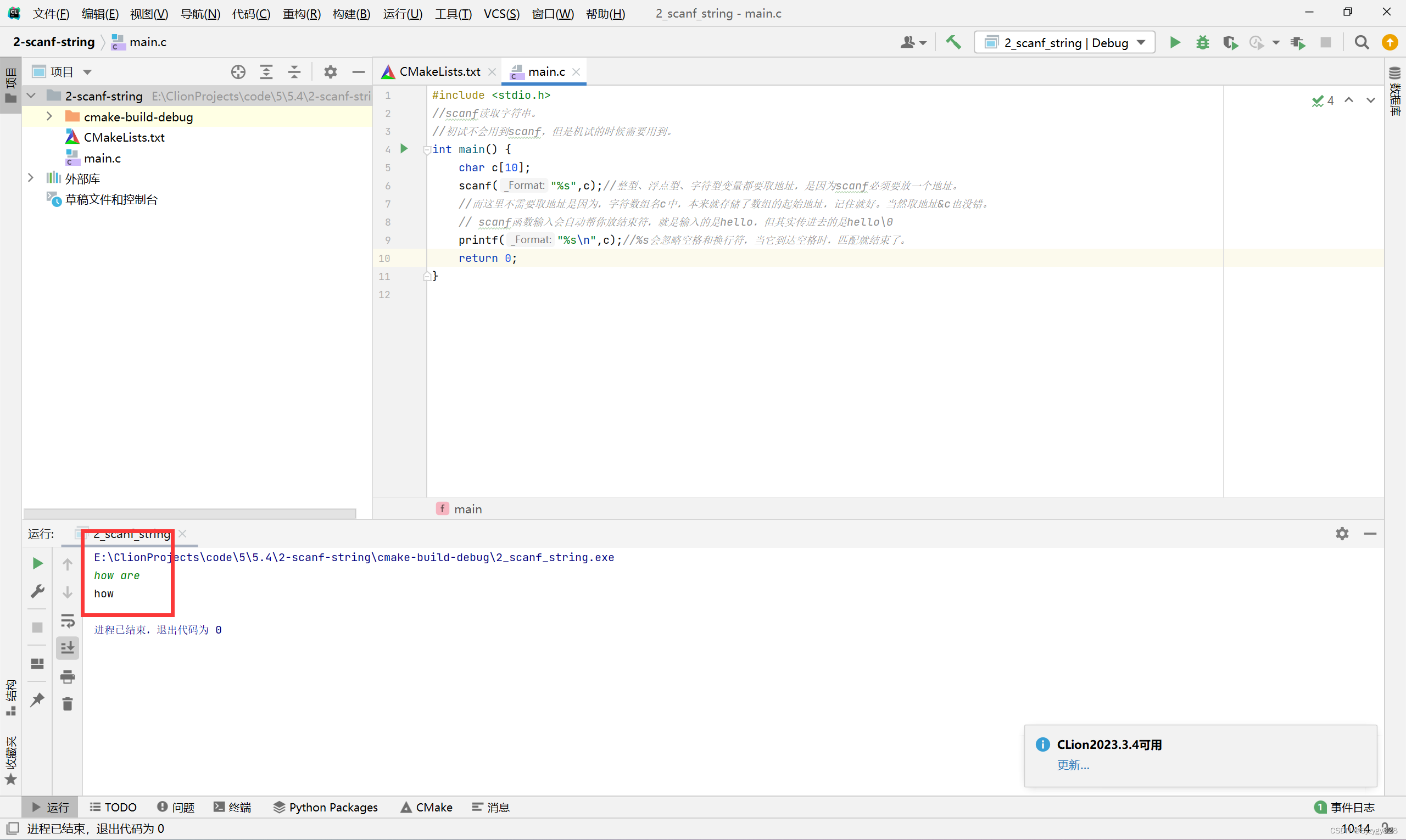This screenshot has width=1406, height=840.
Task: Rerun program in Run panel
Action: tap(37, 563)
